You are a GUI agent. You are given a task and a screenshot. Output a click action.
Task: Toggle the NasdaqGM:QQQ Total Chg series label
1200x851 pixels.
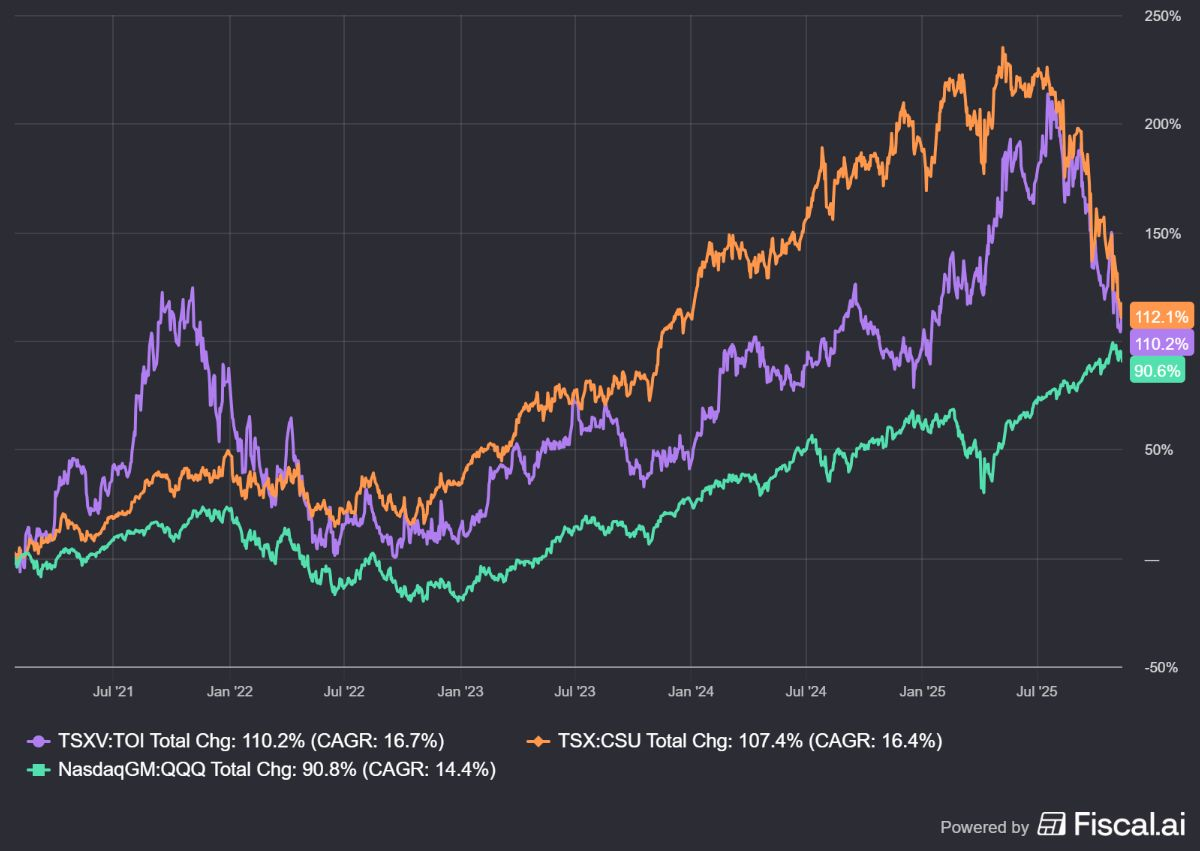pos(276,769)
